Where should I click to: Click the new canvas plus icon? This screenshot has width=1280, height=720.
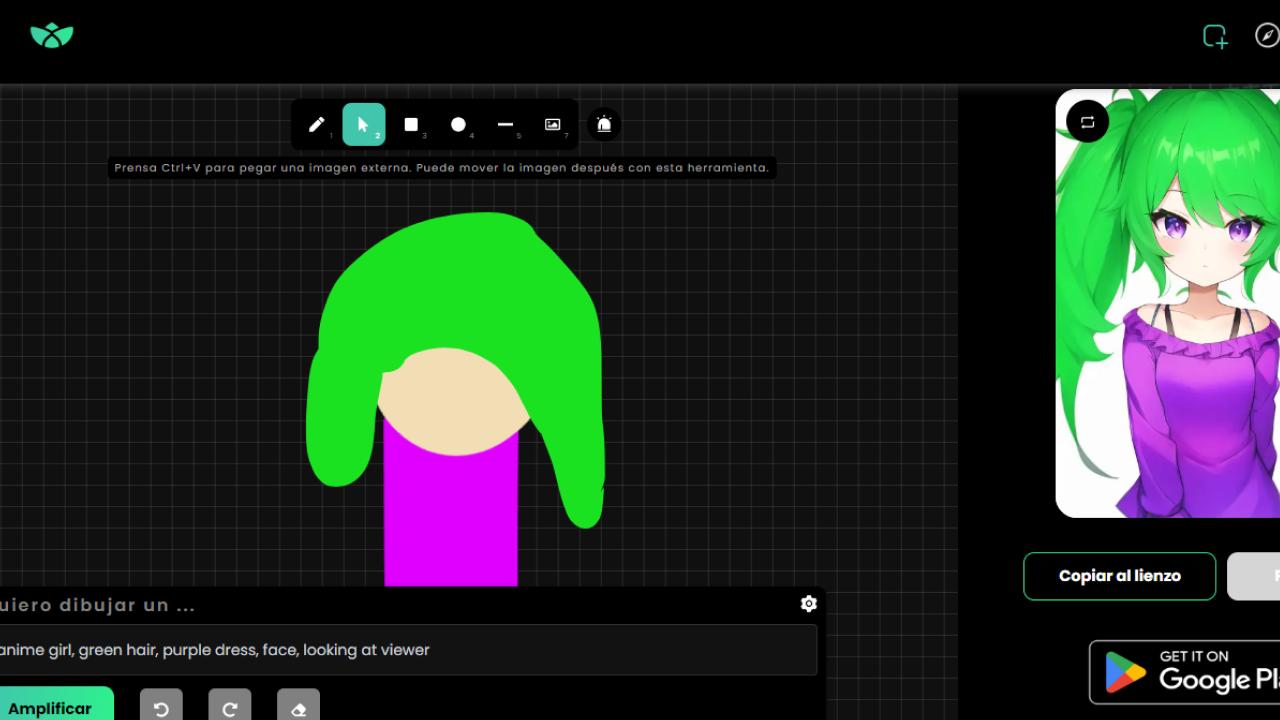[1214, 37]
